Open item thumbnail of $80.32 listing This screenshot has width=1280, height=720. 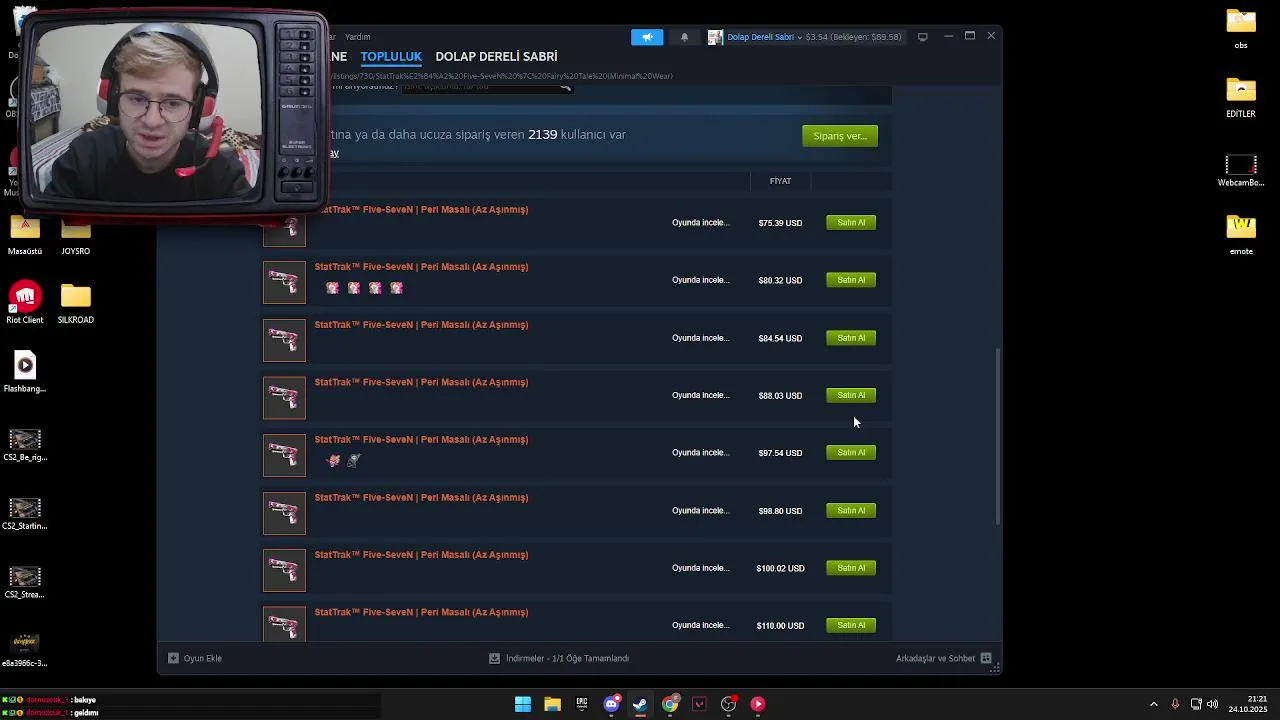[x=284, y=283]
